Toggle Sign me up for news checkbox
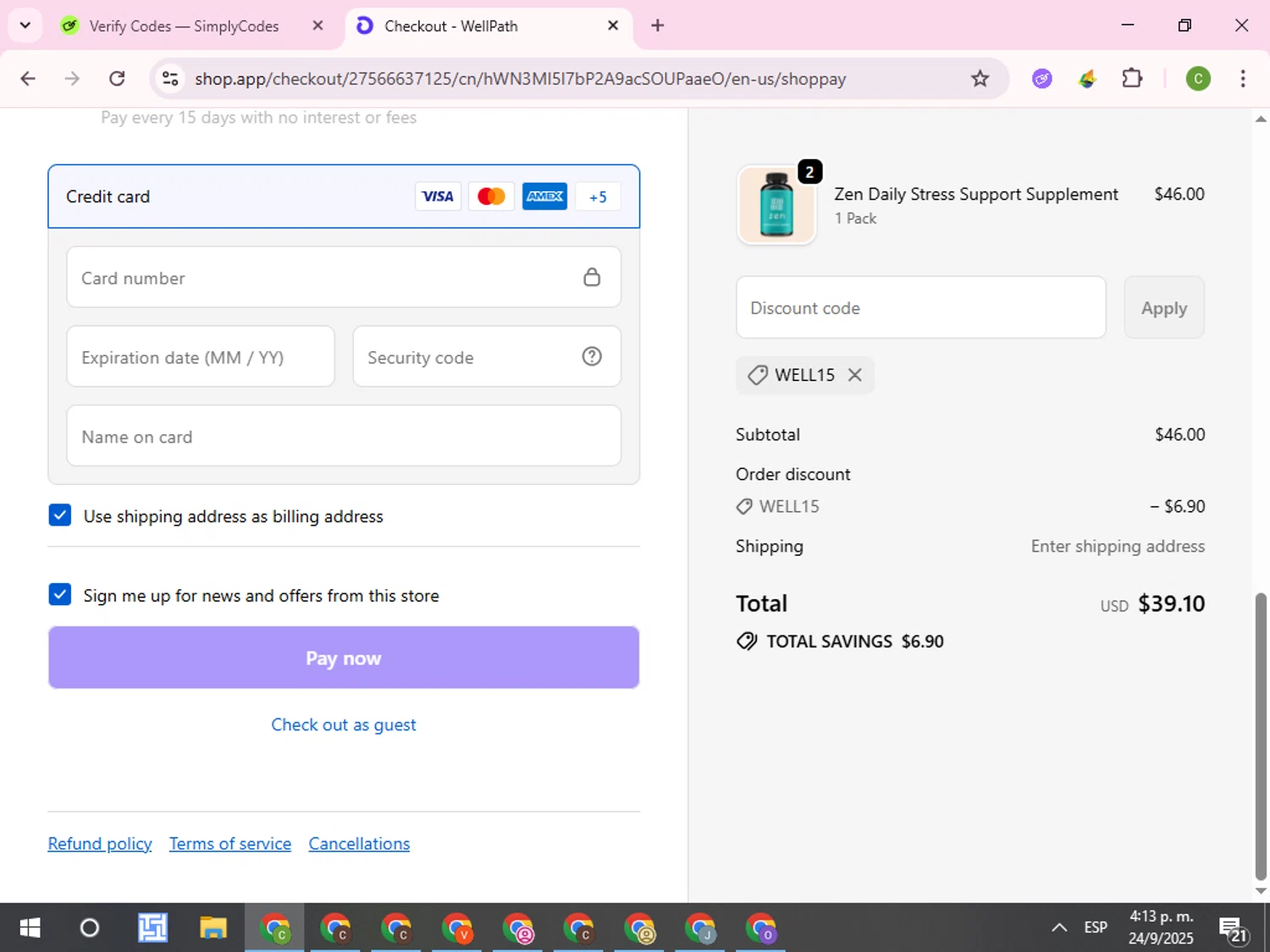This screenshot has width=1270, height=952. [60, 595]
